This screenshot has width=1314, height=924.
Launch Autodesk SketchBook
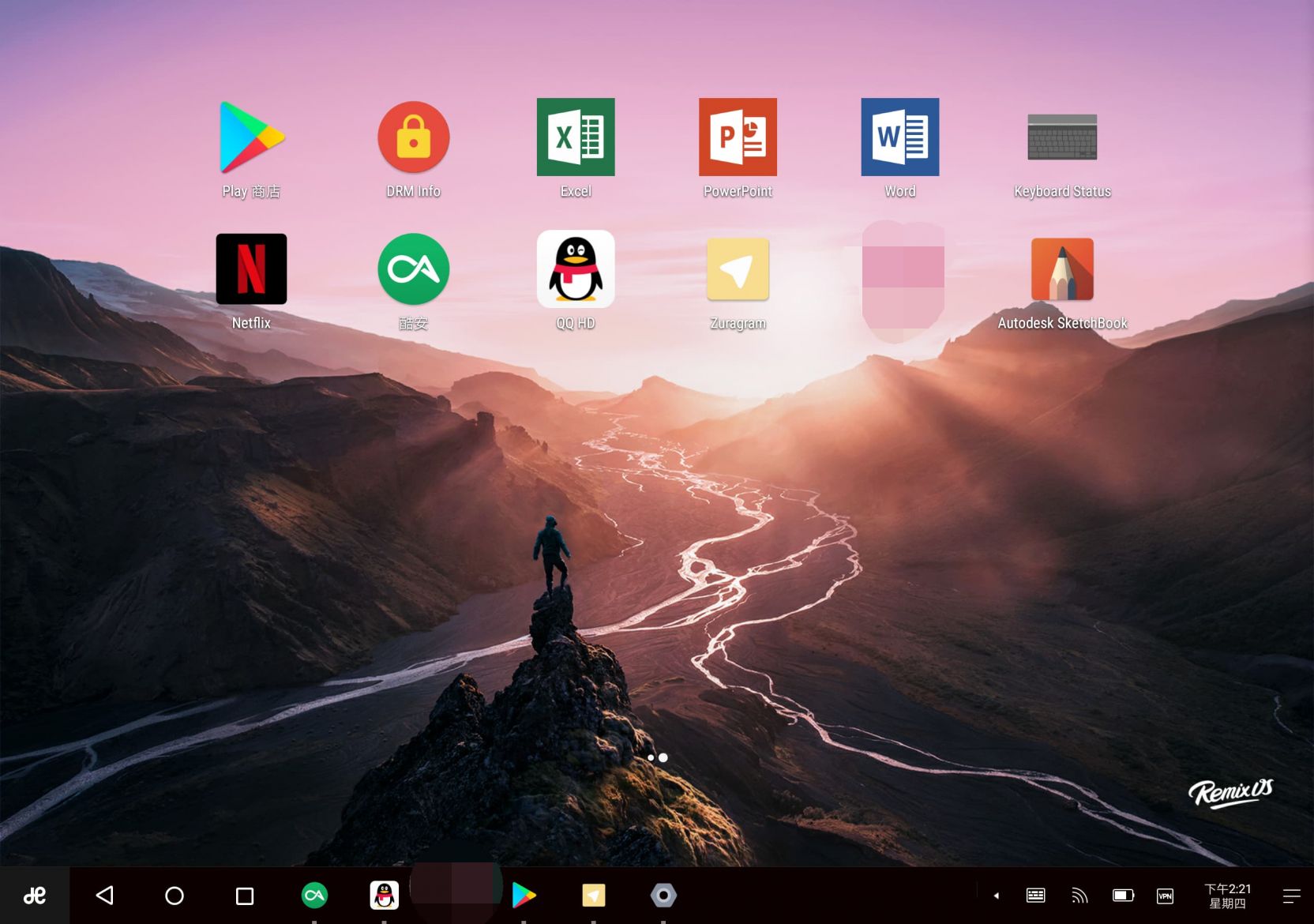click(x=1062, y=269)
